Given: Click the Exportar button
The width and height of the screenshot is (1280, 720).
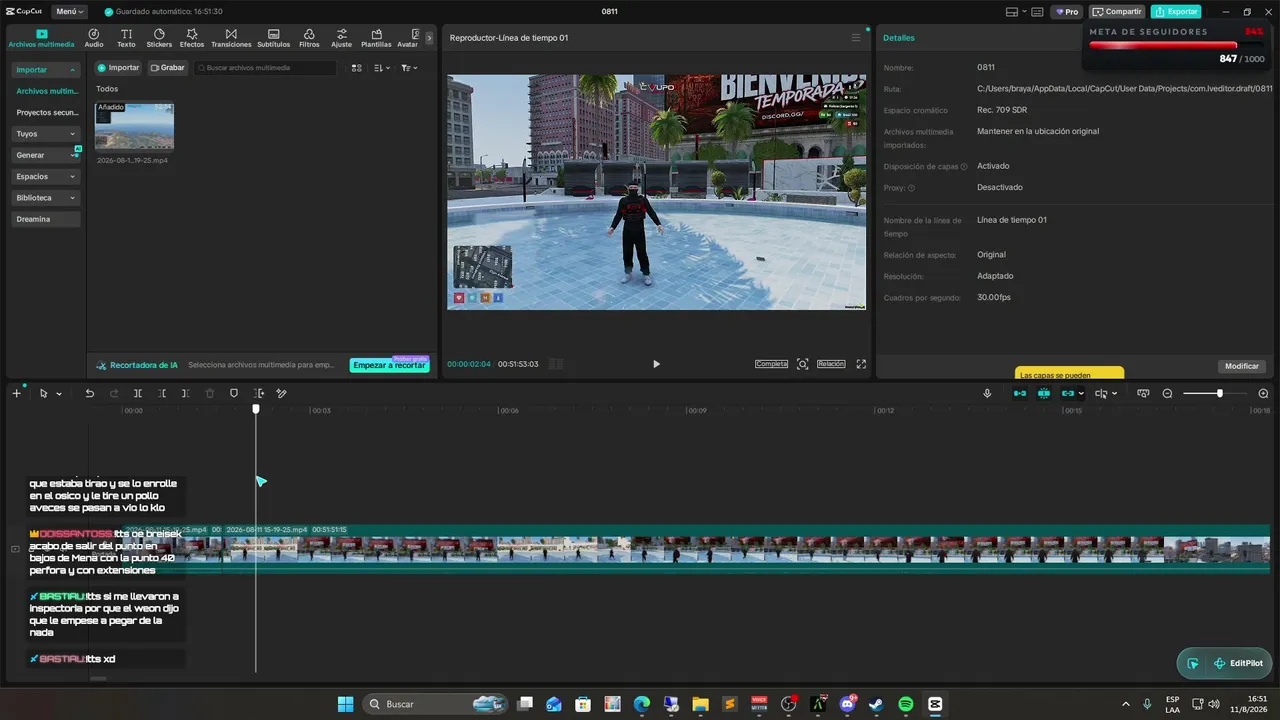Looking at the screenshot, I should coord(1176,12).
